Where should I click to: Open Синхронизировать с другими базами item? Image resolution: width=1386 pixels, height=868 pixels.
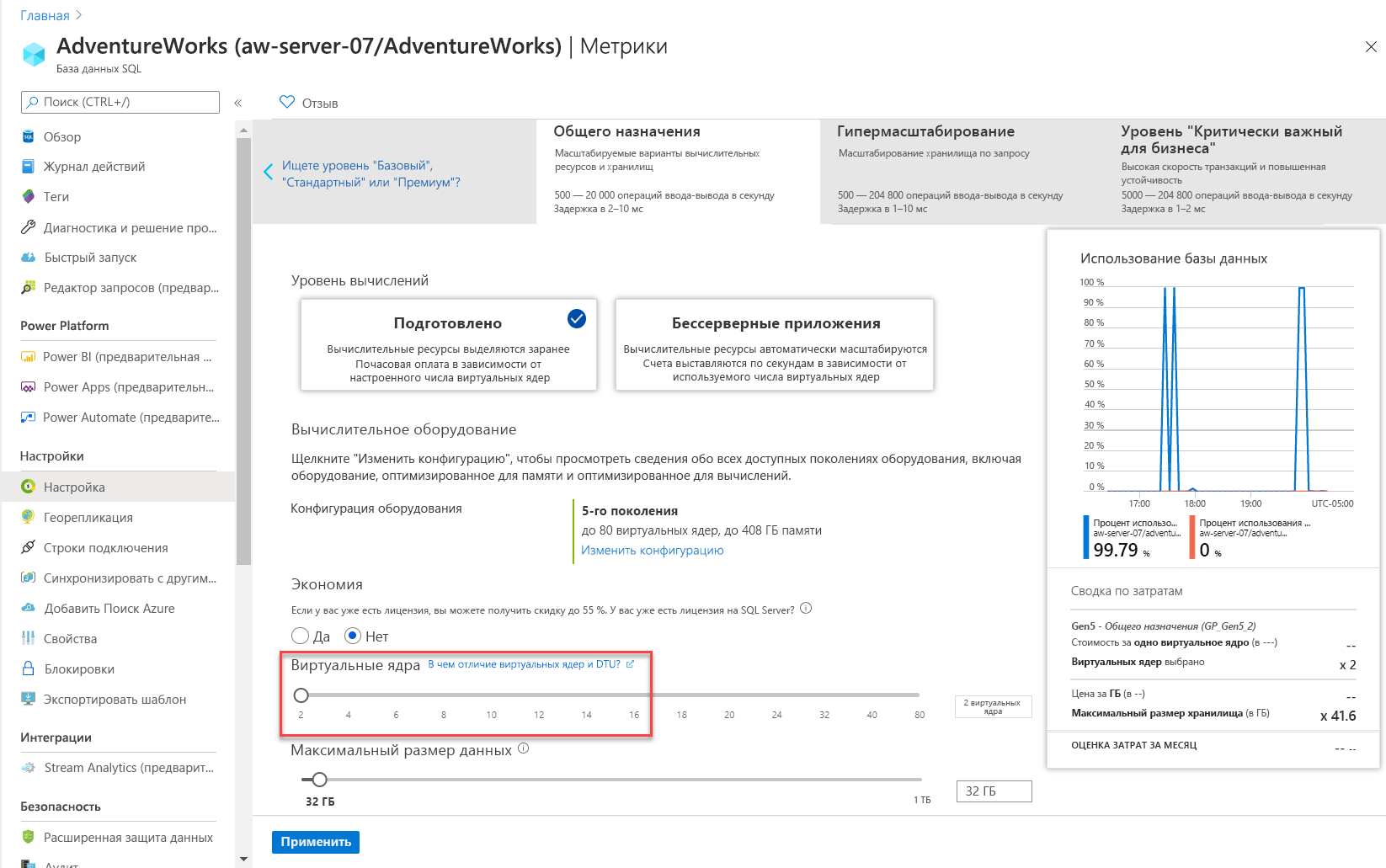118,578
